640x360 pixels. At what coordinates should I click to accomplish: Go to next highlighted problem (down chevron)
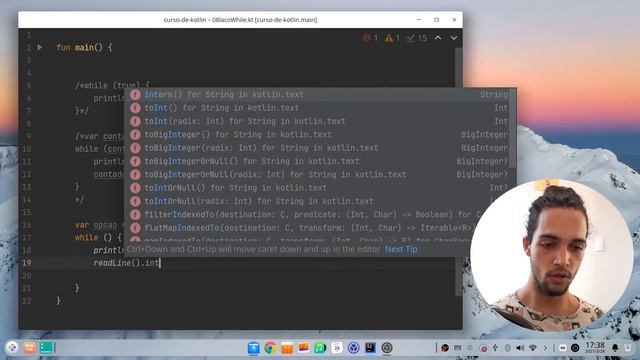pyautogui.click(x=454, y=38)
